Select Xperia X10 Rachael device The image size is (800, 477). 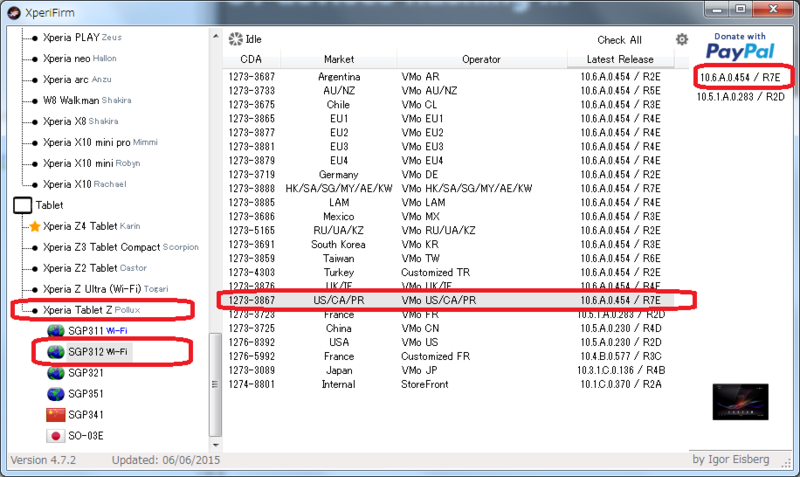(85, 184)
